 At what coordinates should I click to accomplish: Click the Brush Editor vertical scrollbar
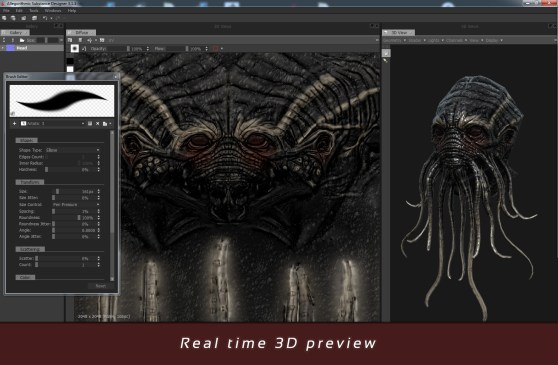pos(112,205)
